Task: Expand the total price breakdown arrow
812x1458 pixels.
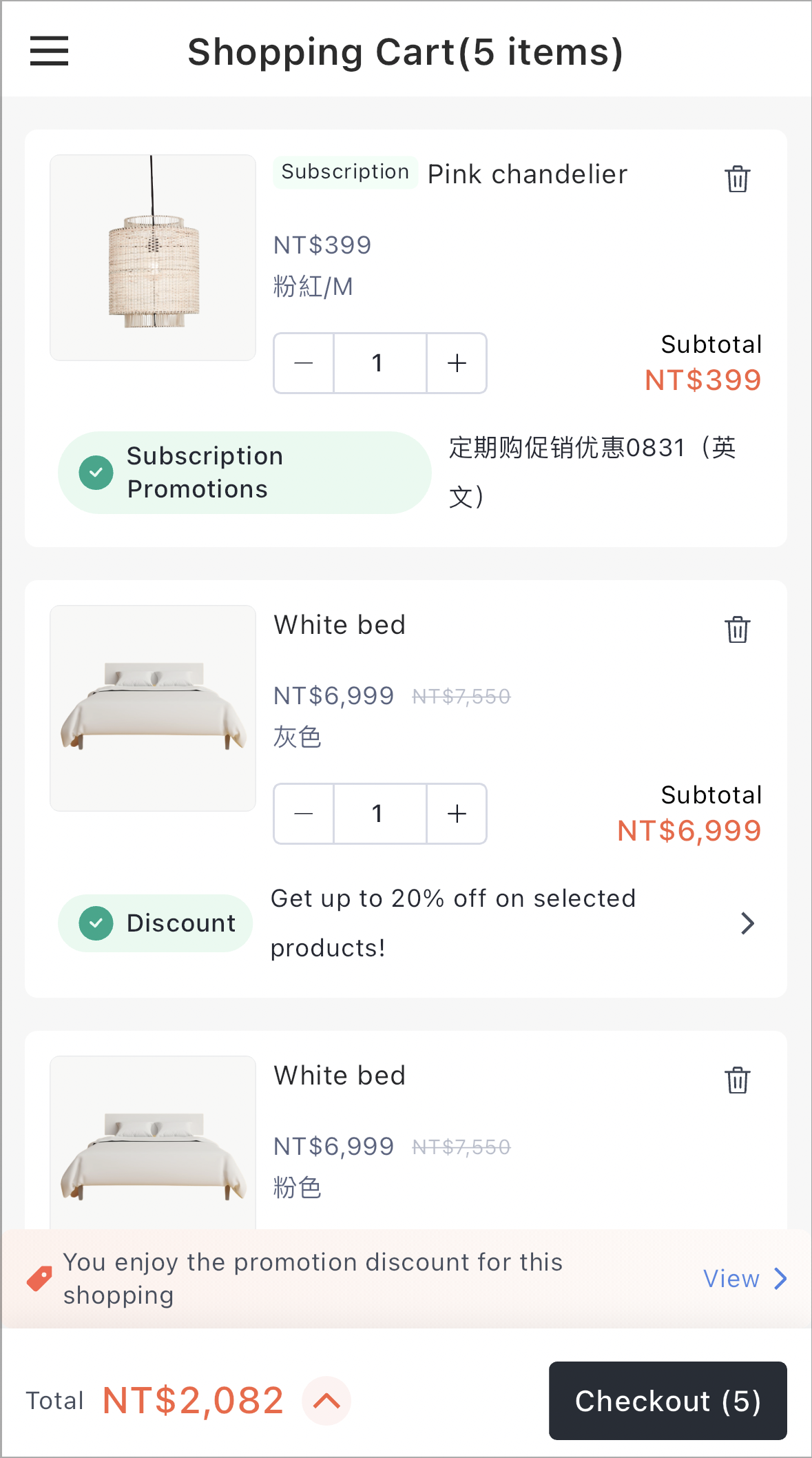Action: pos(326,1401)
